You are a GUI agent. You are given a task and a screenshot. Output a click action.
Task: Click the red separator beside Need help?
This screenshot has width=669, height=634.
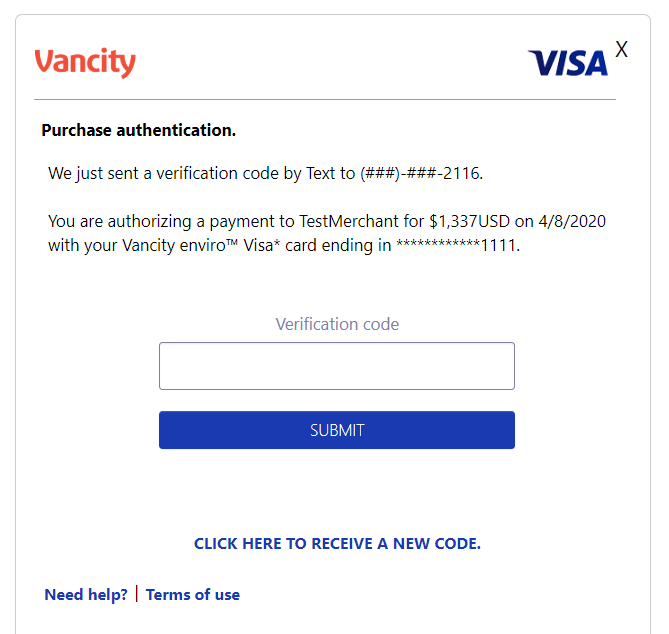[x=137, y=594]
